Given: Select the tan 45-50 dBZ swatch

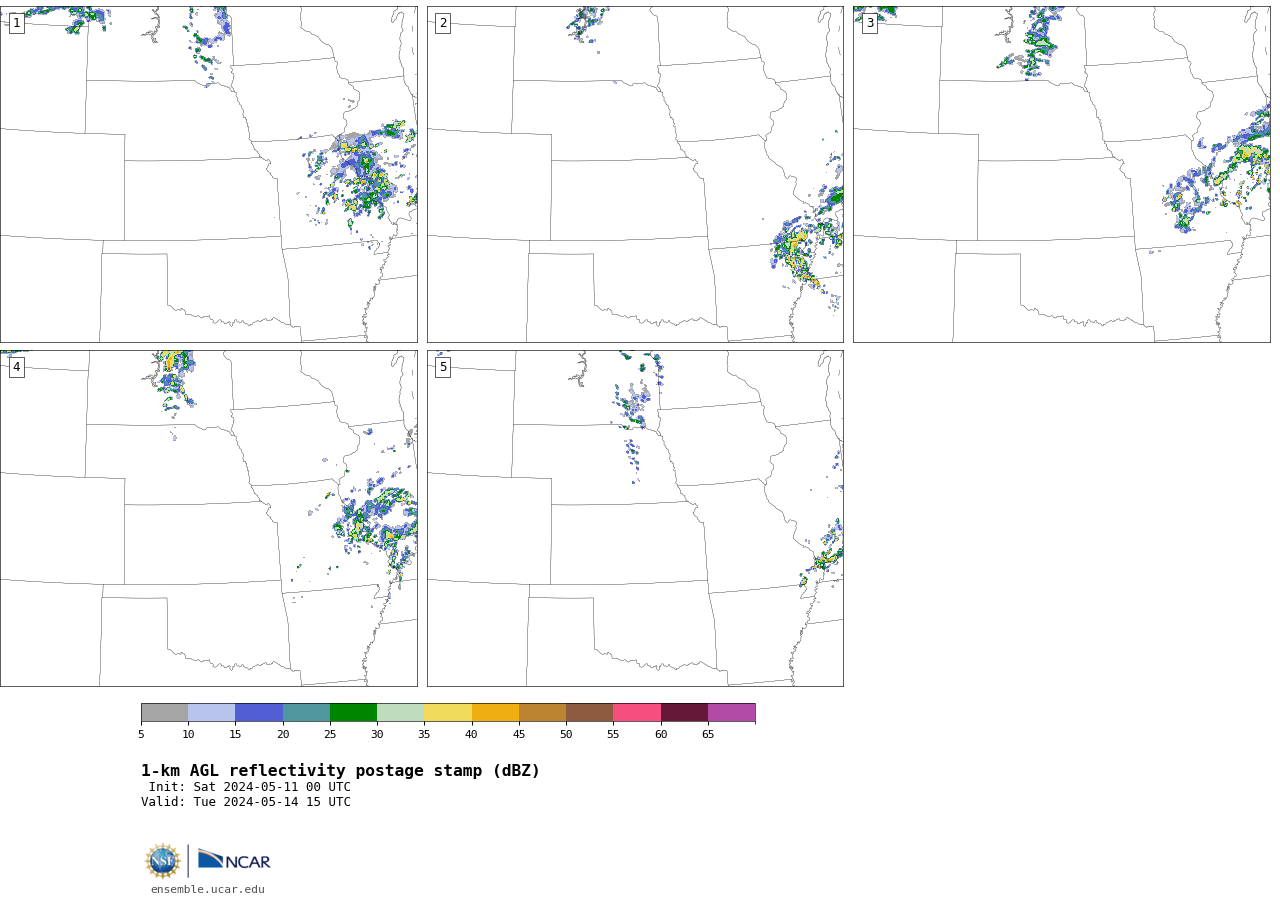Looking at the screenshot, I should click(x=543, y=713).
